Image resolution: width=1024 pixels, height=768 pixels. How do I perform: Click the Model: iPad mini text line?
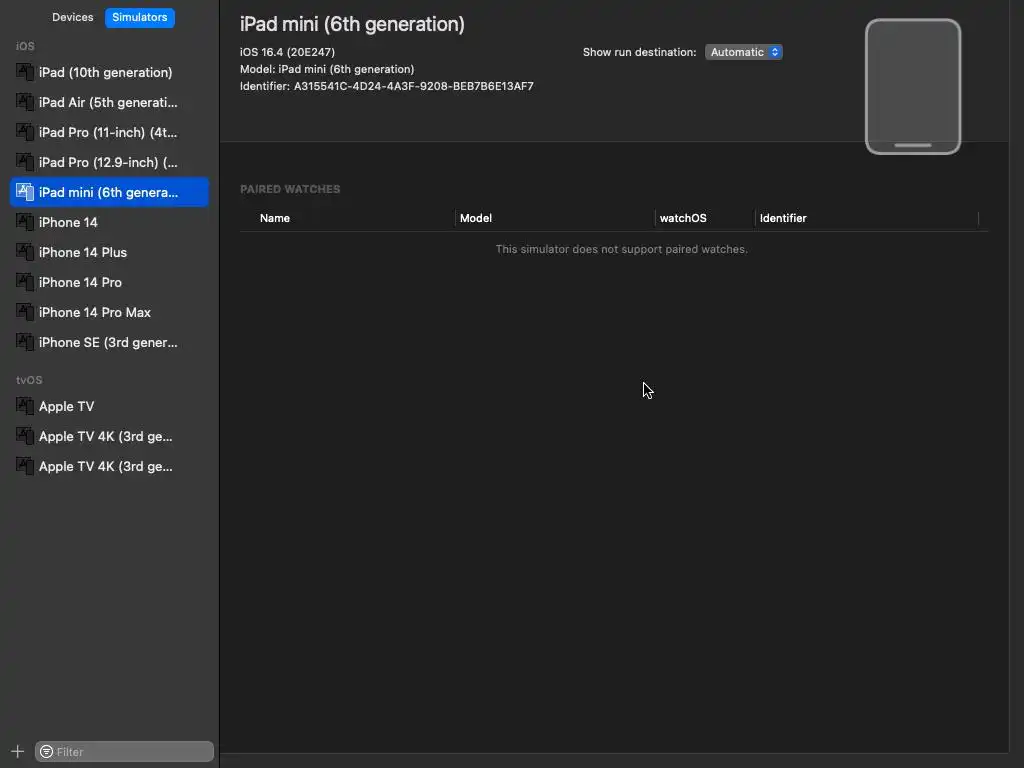[327, 69]
